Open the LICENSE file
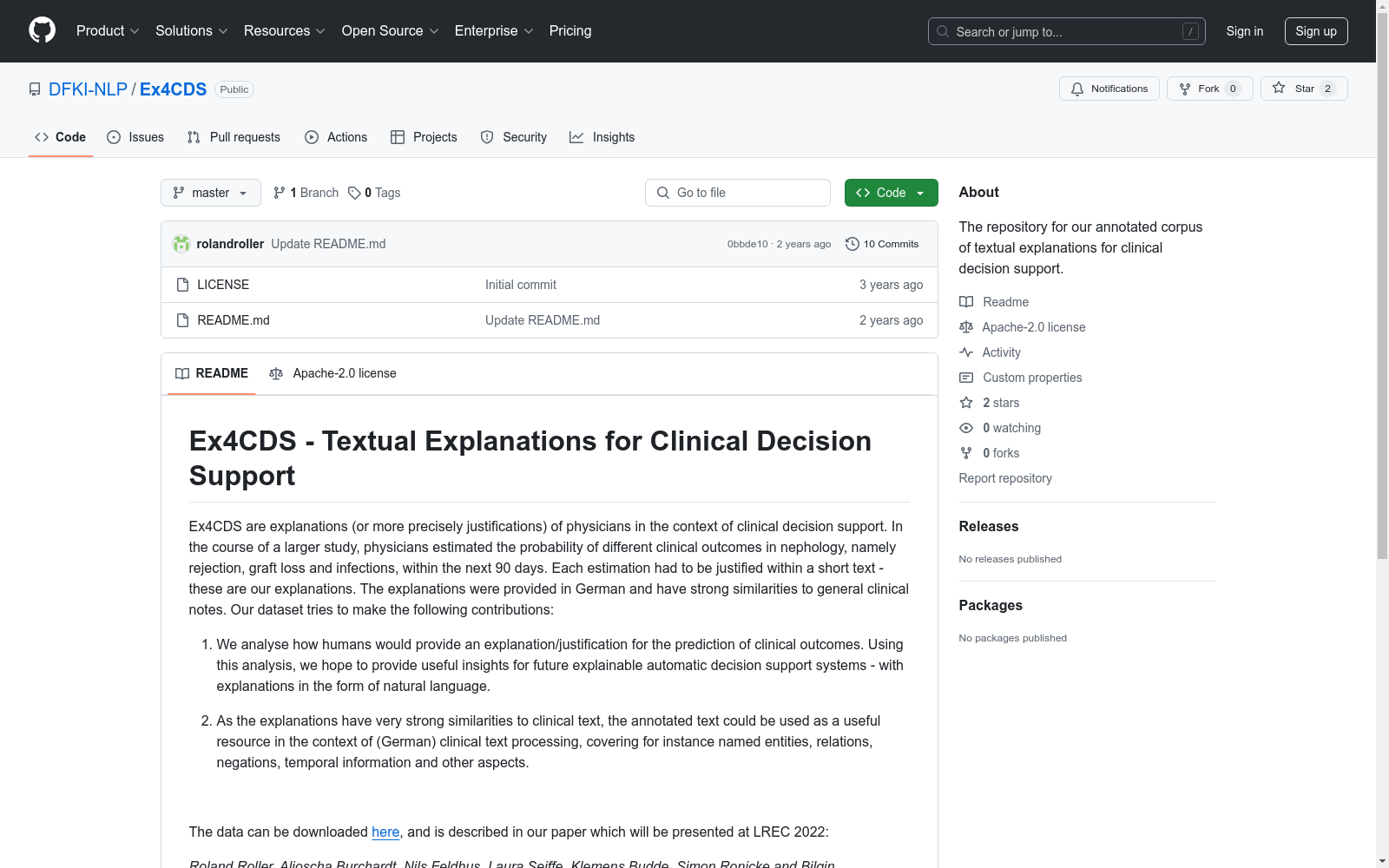The height and width of the screenshot is (868, 1389). tap(223, 285)
